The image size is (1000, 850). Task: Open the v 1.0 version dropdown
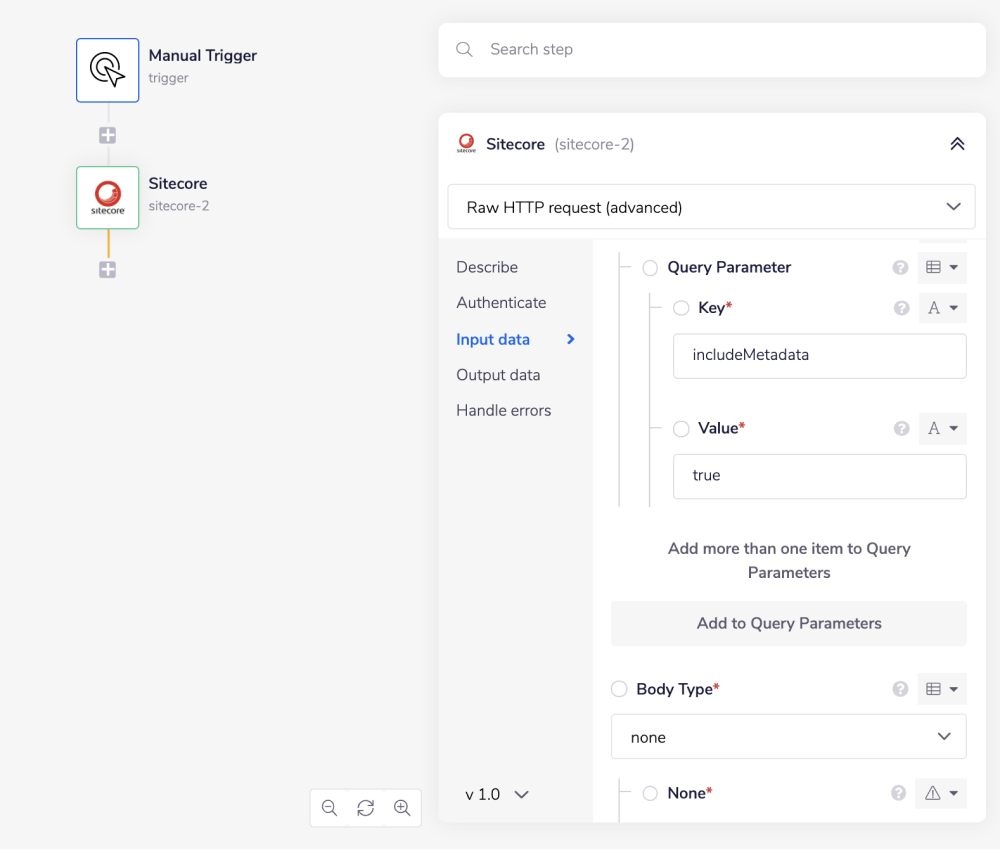[497, 794]
